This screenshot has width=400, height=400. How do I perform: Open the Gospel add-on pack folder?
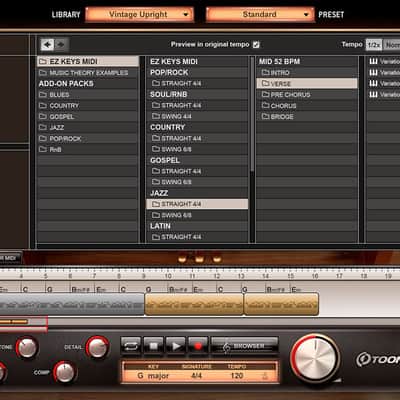(88, 117)
